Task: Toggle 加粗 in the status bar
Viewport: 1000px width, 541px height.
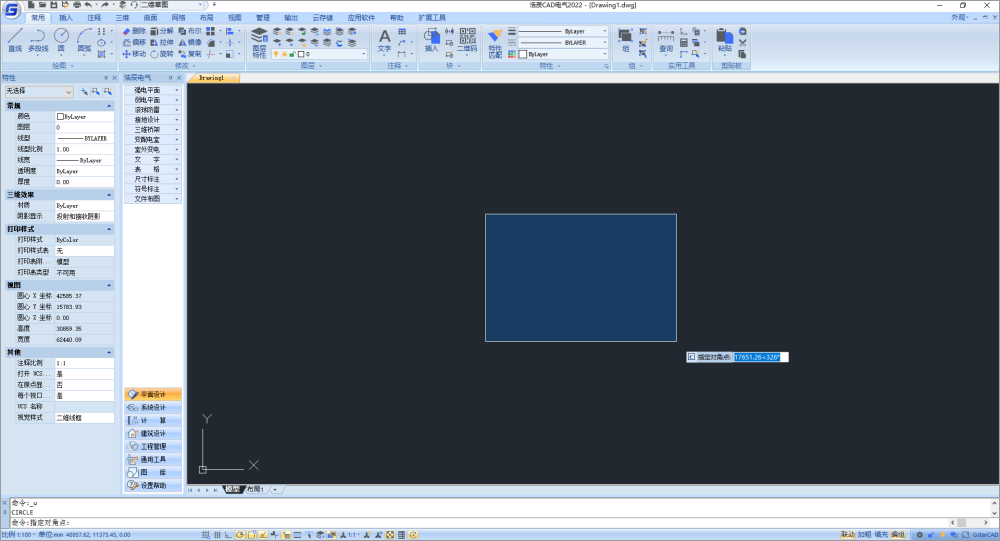Action: pyautogui.click(x=864, y=535)
